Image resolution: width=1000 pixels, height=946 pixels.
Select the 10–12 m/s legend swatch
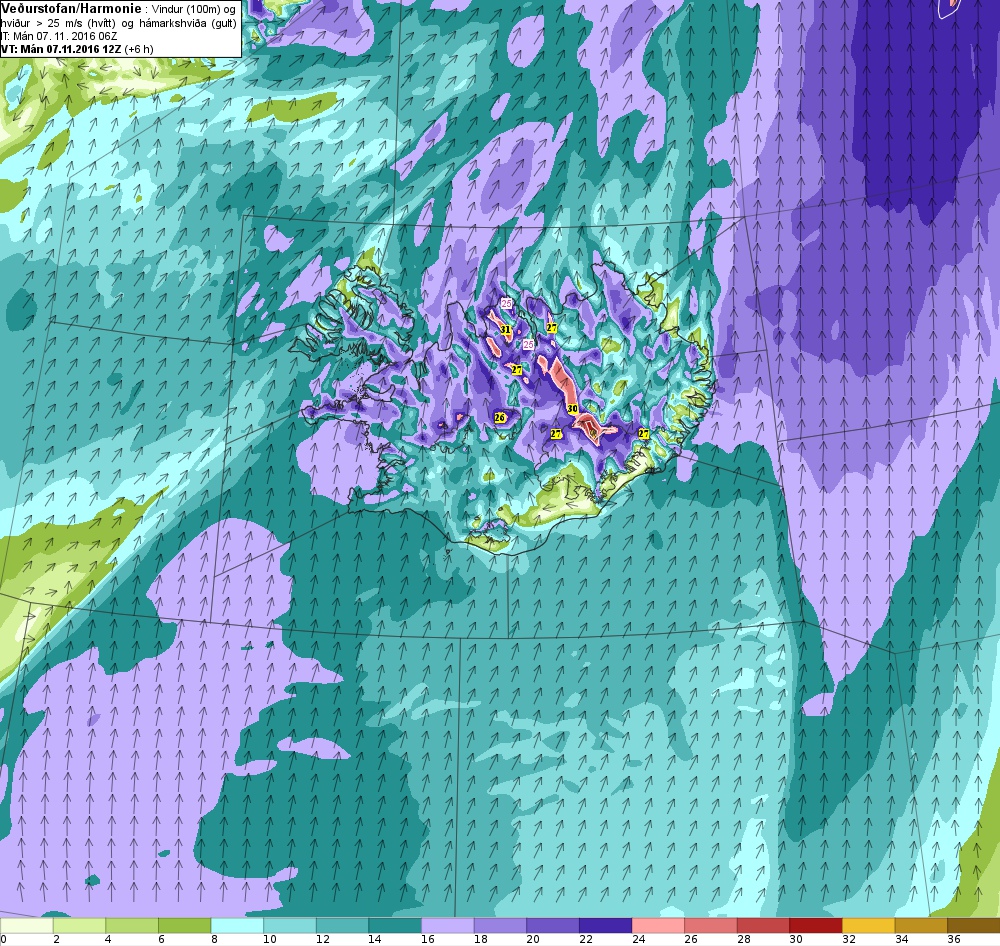pos(290,925)
